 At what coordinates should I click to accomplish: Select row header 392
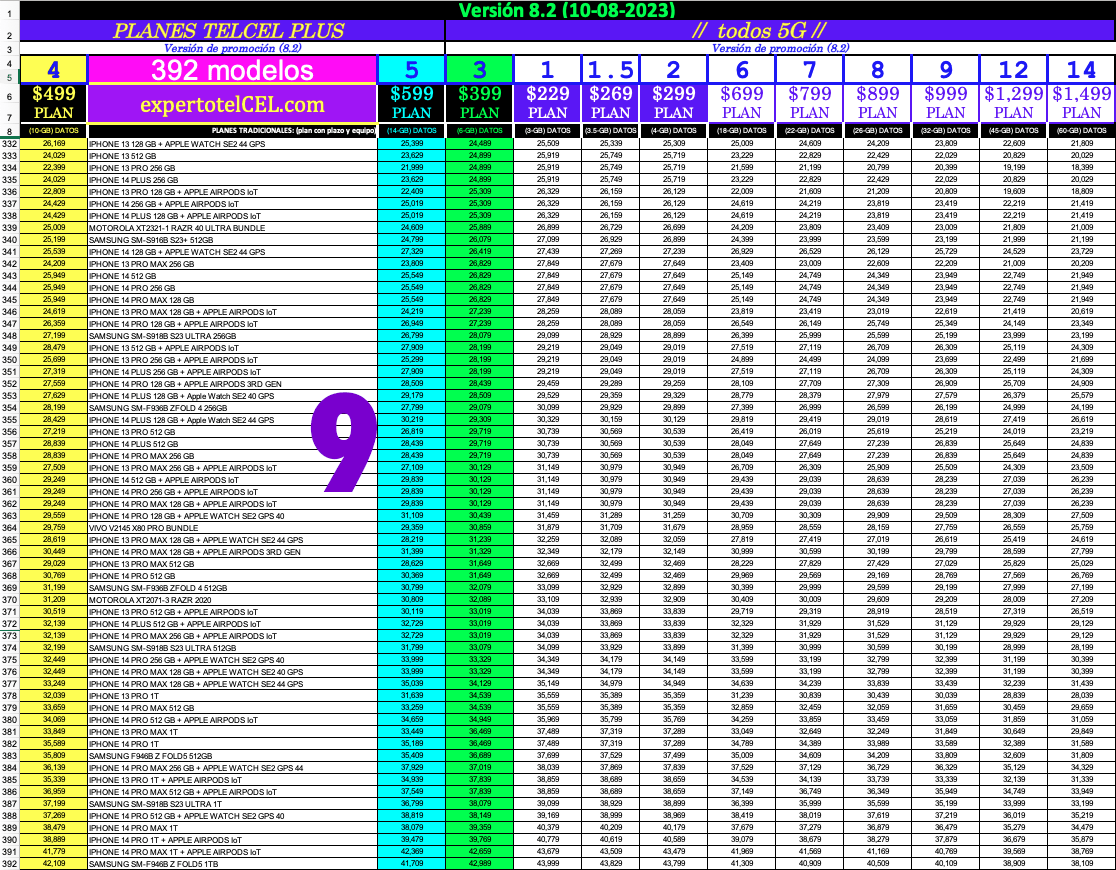pyautogui.click(x=9, y=864)
